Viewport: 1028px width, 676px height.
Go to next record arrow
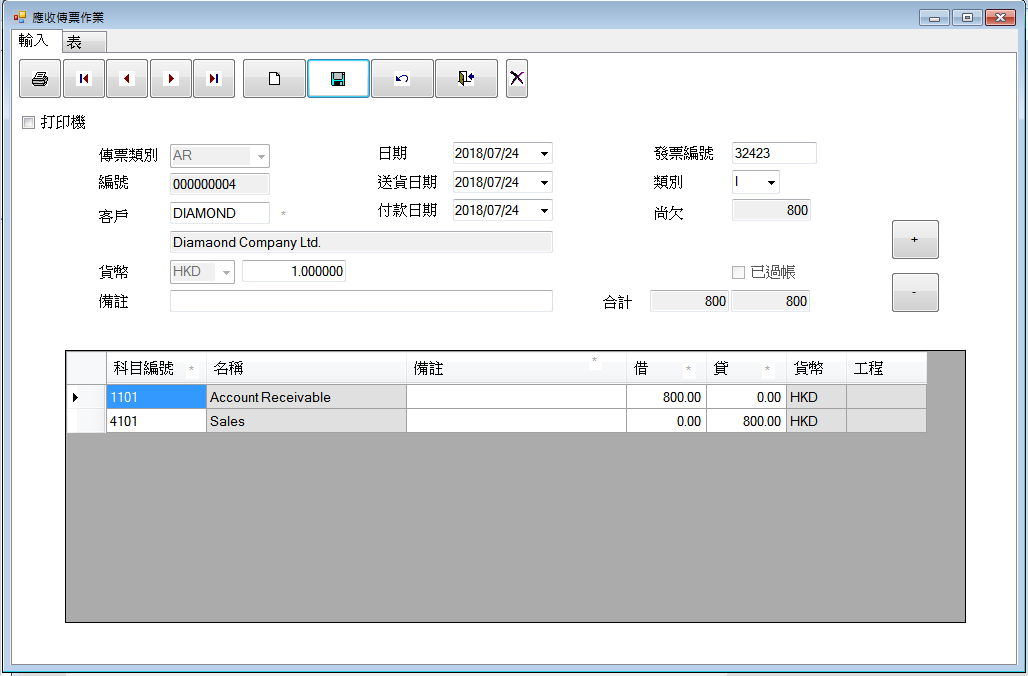coord(171,79)
